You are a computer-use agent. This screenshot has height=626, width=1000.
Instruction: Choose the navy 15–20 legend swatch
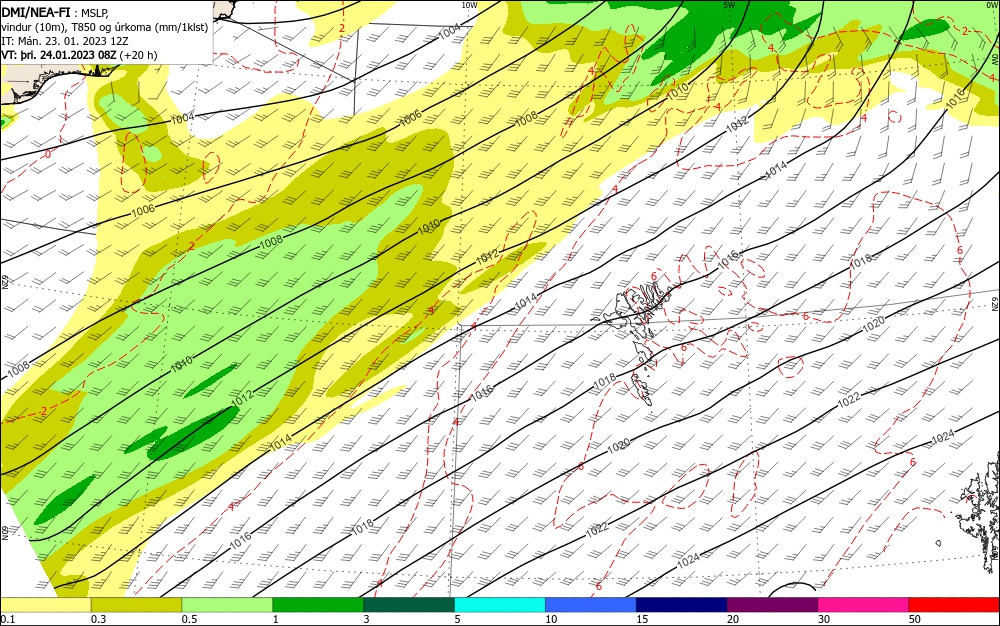tap(681, 605)
